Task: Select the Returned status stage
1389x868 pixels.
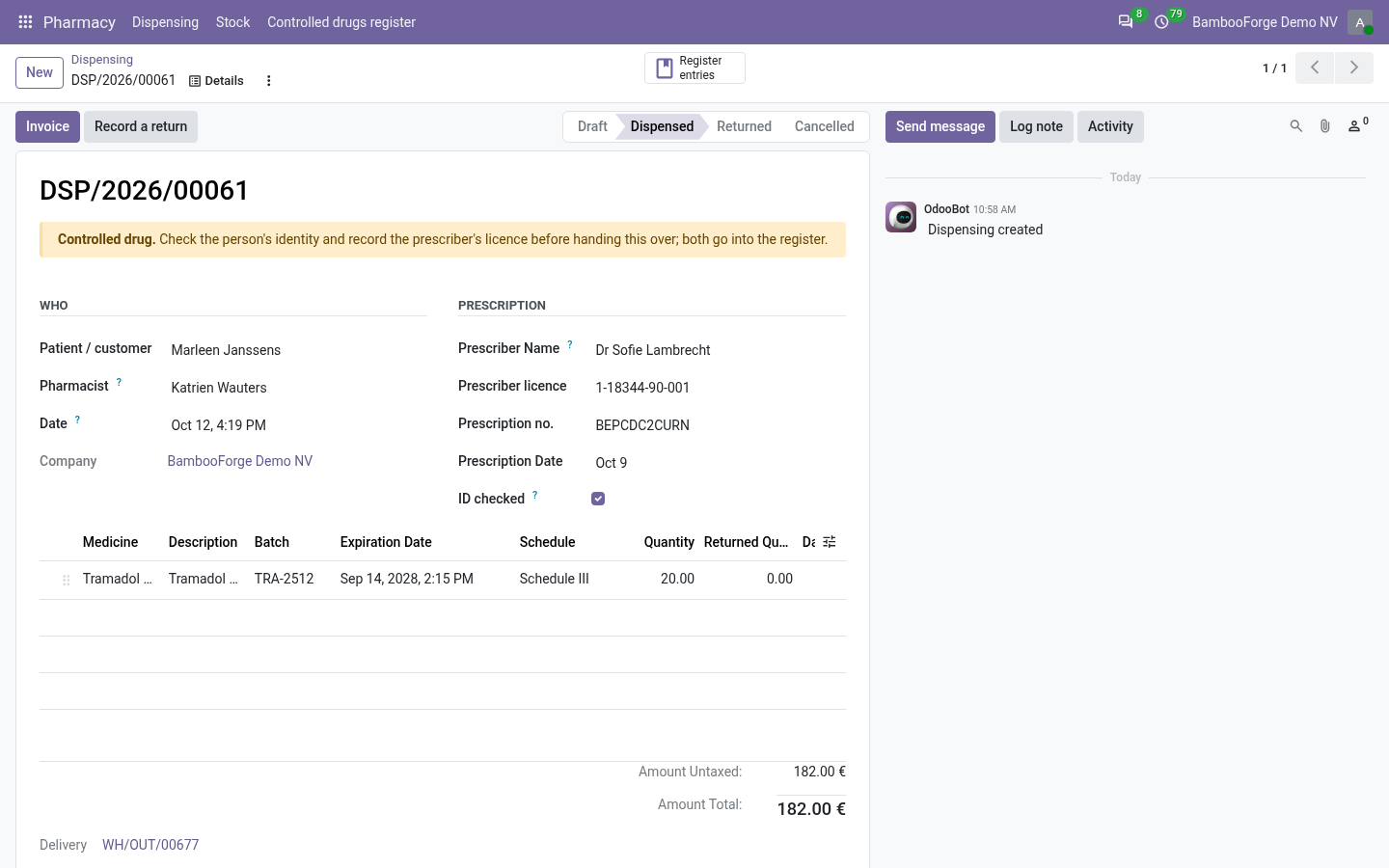Action: (x=744, y=126)
